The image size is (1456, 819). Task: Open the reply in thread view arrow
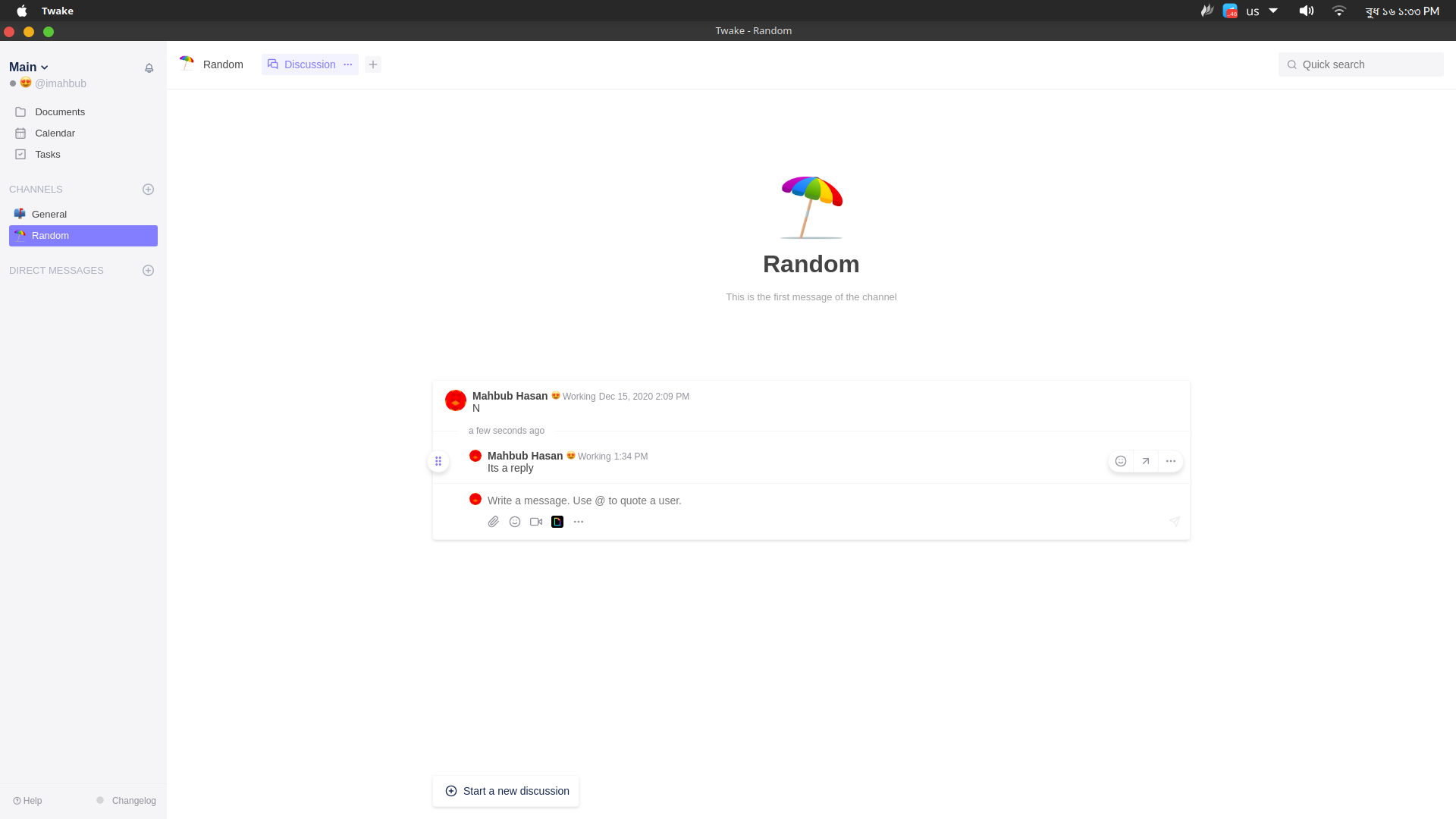coord(1146,461)
